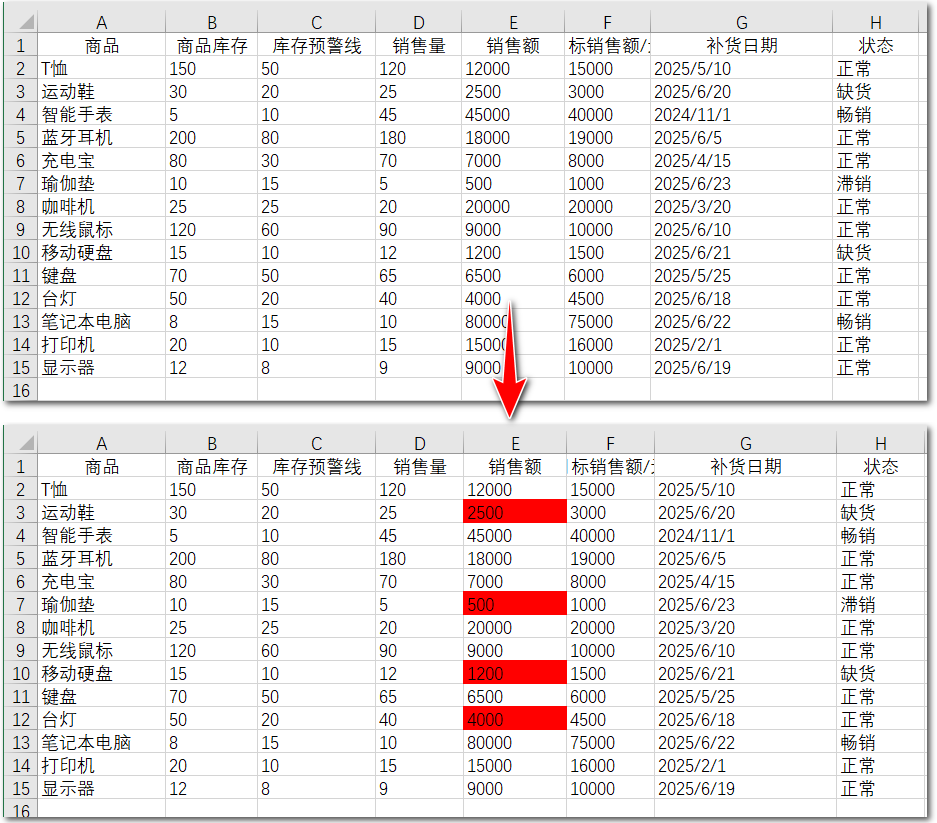
Task: Click the red-highlighted cell showing 1200
Action: click(x=514, y=673)
